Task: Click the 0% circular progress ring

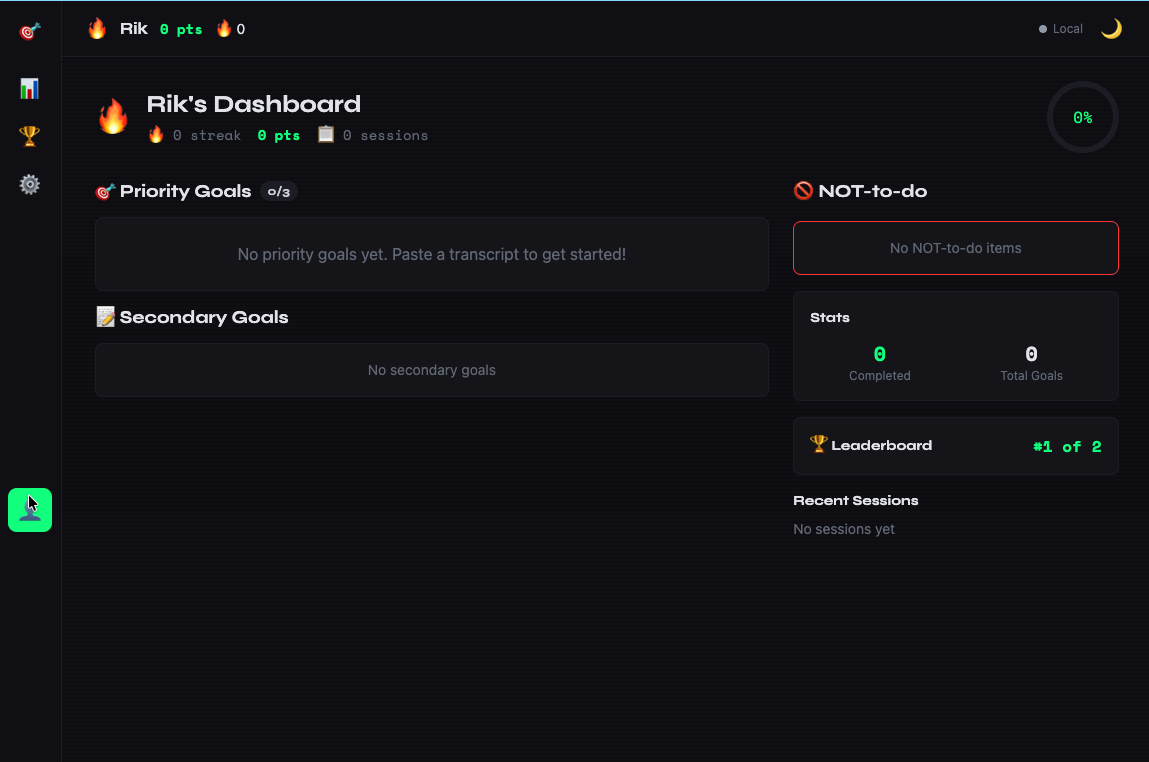Action: [1082, 118]
